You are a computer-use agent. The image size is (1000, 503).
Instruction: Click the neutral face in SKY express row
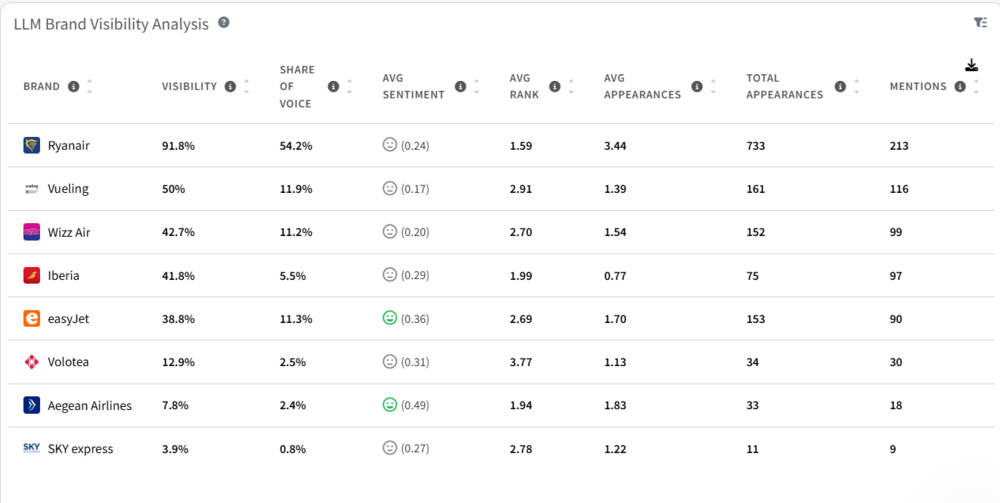[390, 448]
